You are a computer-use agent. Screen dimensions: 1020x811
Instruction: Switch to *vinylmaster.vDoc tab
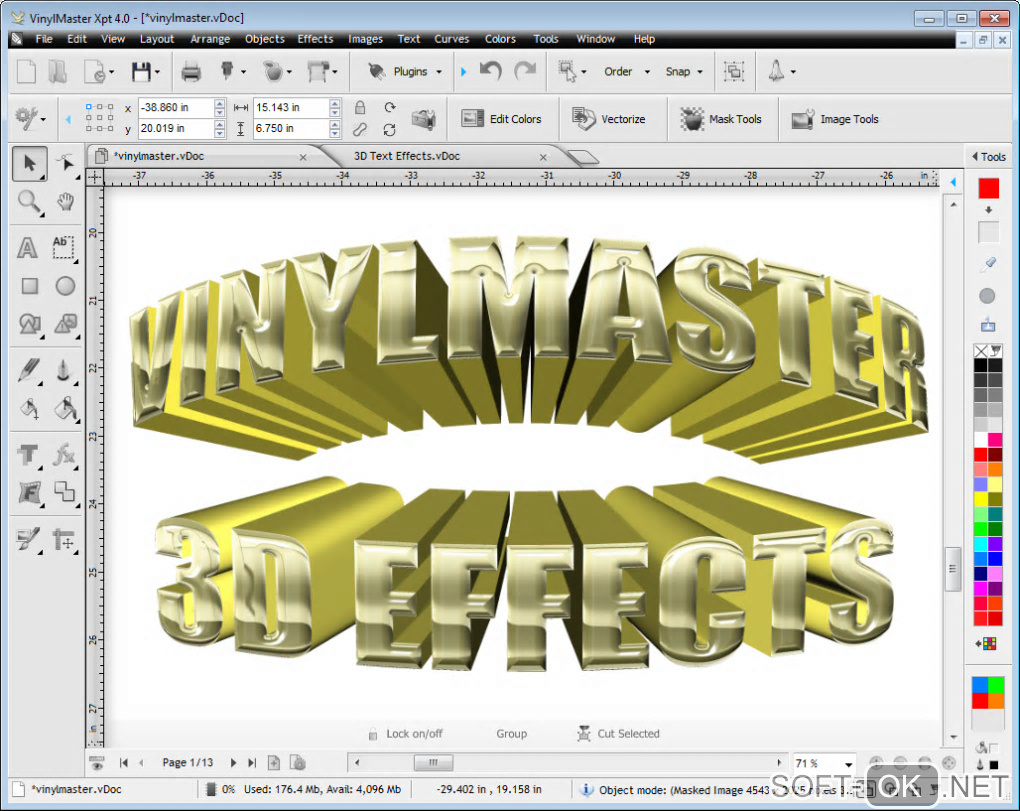(159, 156)
